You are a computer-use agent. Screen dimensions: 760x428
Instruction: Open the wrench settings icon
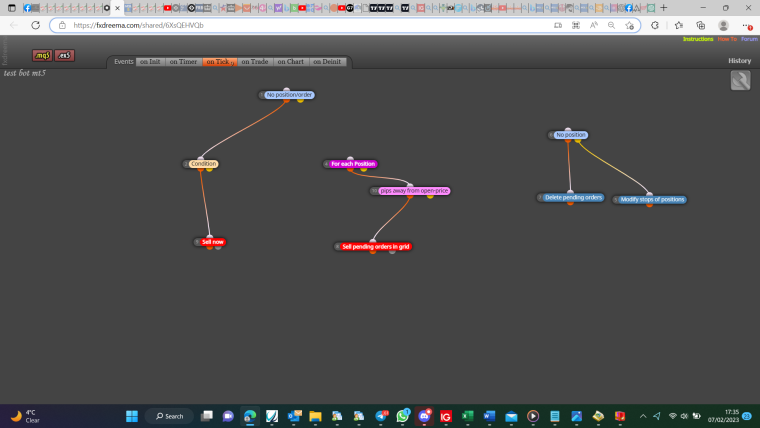[x=740, y=80]
